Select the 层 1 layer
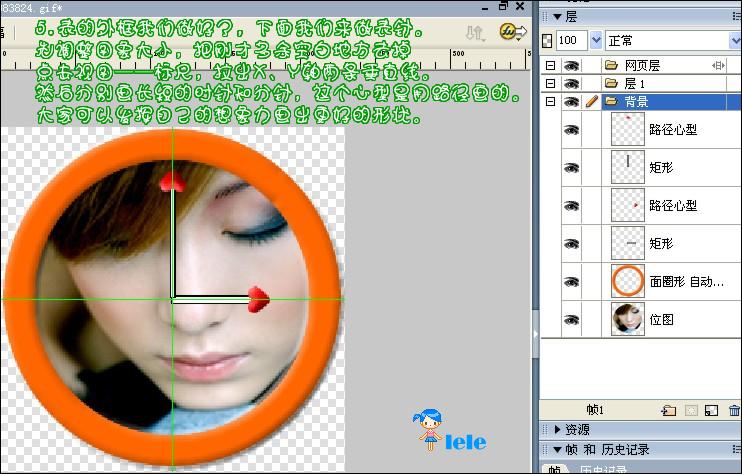 [x=642, y=83]
